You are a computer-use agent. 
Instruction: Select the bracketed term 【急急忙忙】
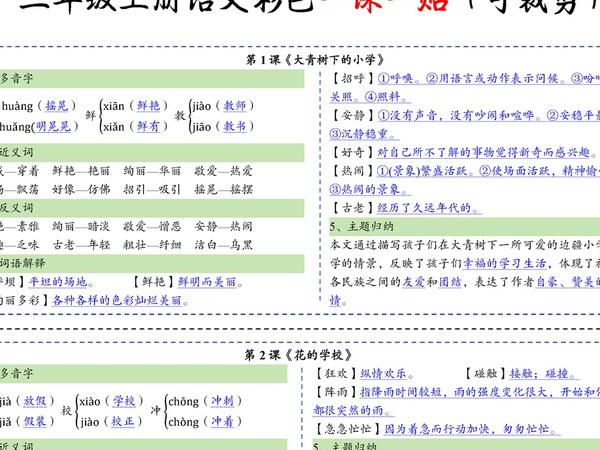click(x=348, y=429)
